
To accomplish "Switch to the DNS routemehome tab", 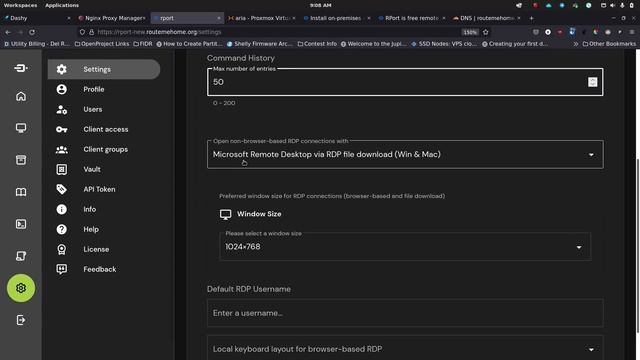I will point(486,18).
